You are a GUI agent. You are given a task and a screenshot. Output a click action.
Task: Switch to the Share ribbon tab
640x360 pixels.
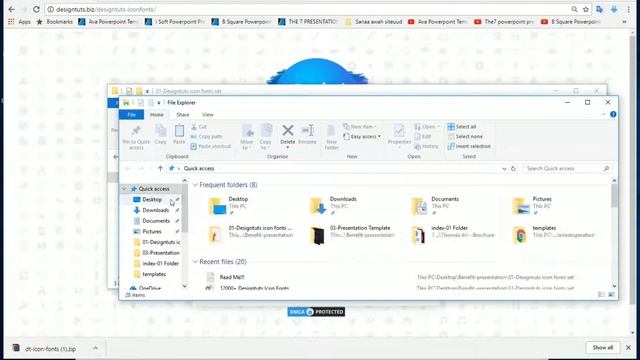click(x=183, y=115)
